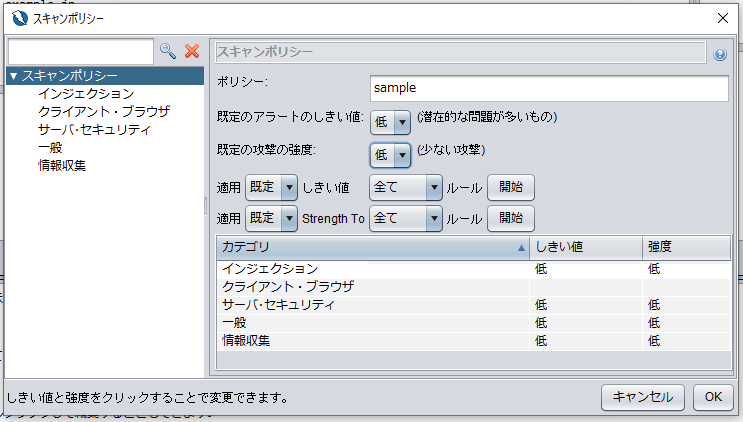Click クライアント・ブラウザ row in the category table
Image resolution: width=743 pixels, height=422 pixels.
474,287
